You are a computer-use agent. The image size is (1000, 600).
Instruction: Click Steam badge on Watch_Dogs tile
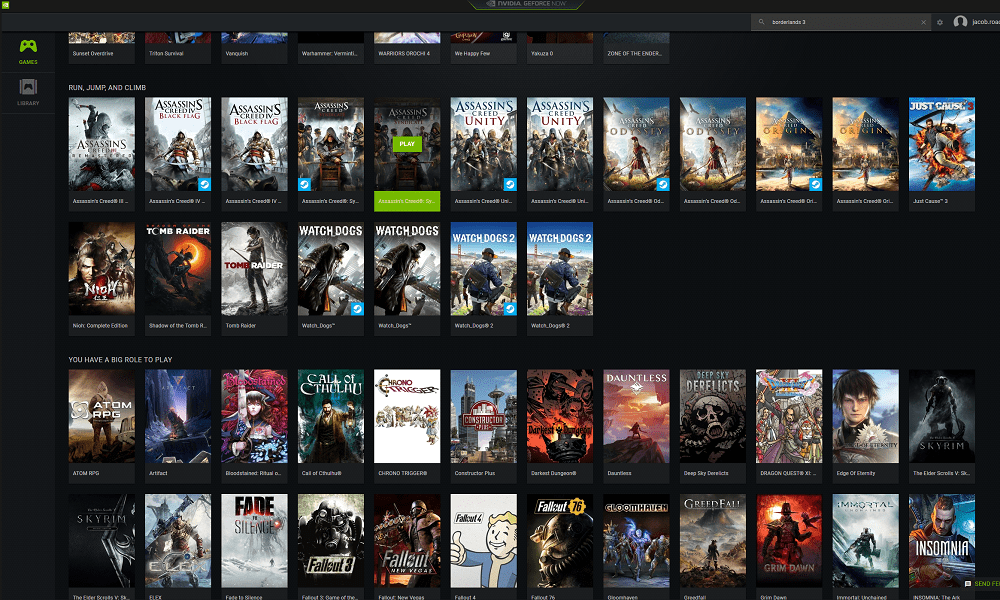(x=357, y=309)
